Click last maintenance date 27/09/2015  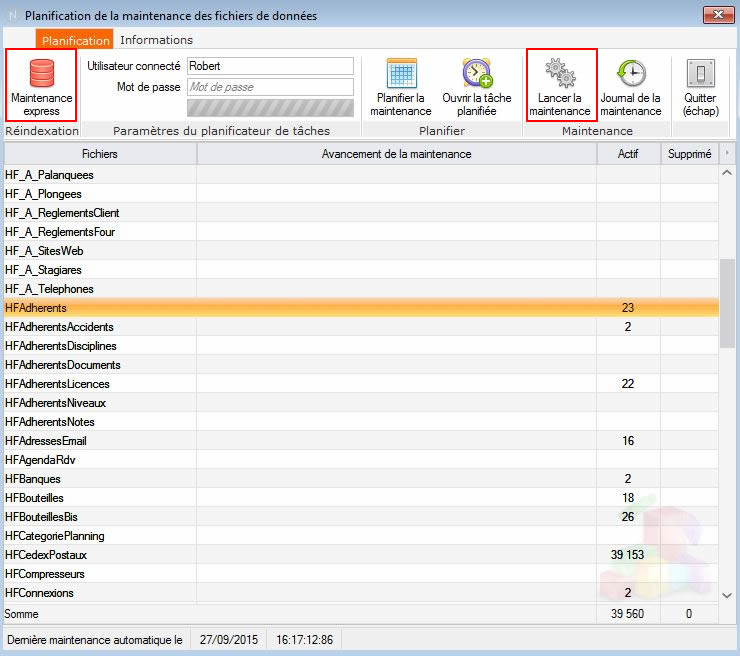point(229,640)
